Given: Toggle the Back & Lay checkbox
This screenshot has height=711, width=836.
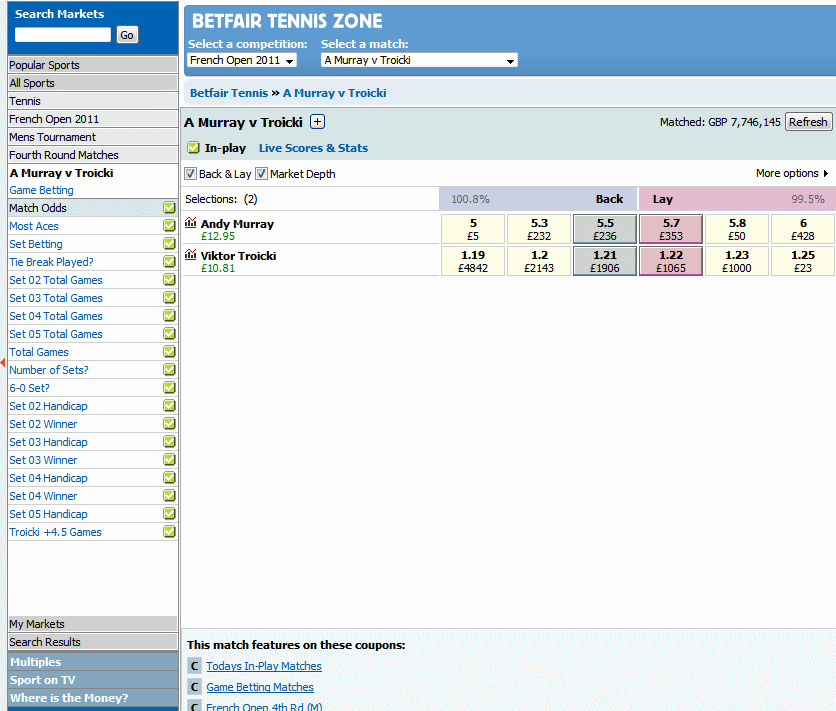Looking at the screenshot, I should point(190,174).
